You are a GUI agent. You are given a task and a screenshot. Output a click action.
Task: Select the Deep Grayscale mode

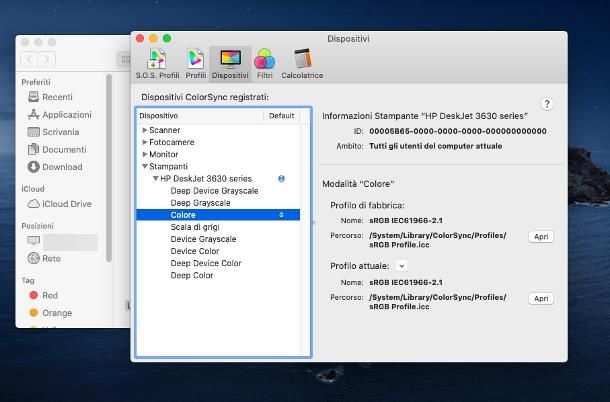click(x=200, y=203)
